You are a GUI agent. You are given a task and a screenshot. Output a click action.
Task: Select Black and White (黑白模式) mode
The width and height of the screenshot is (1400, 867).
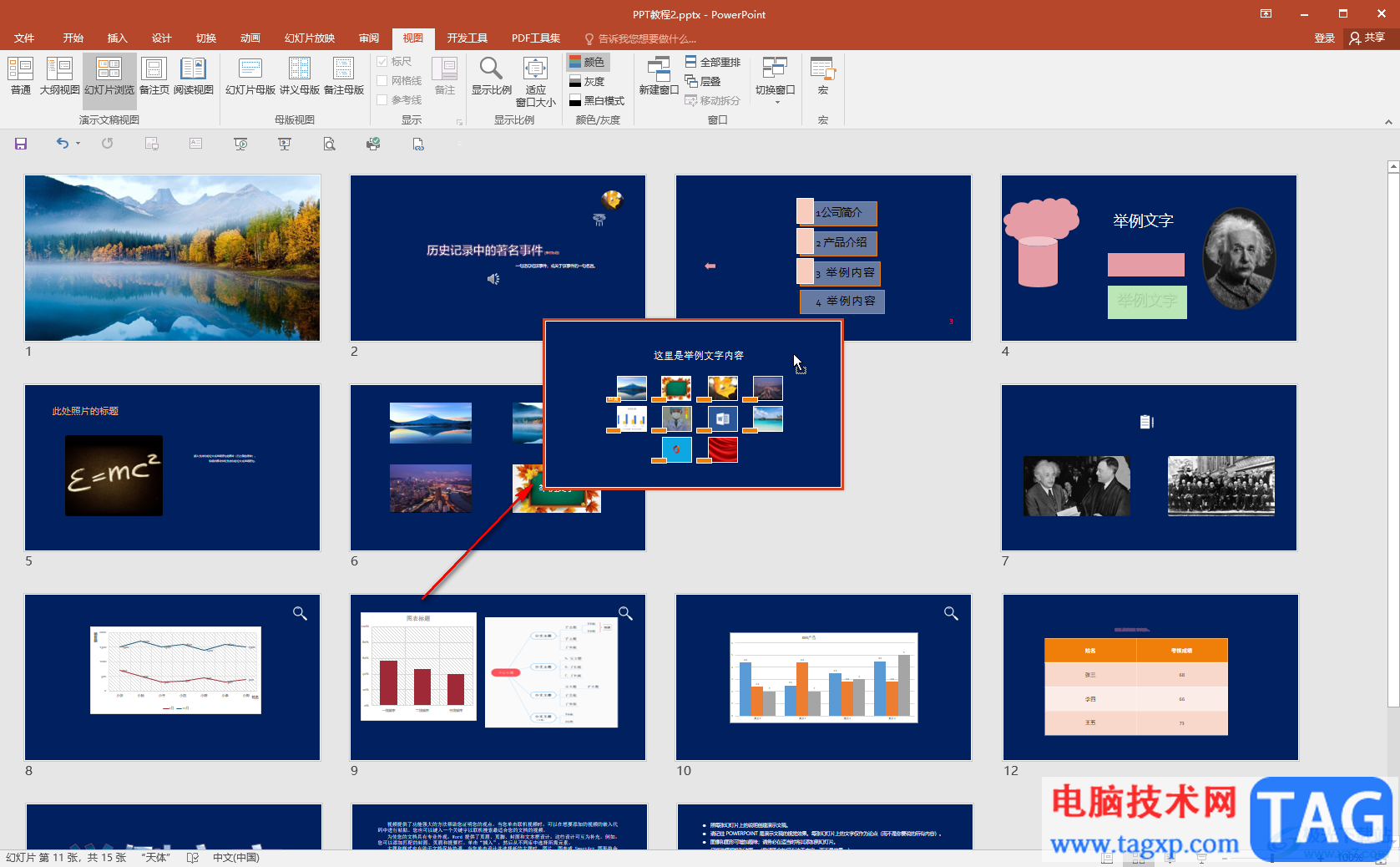pyautogui.click(x=596, y=100)
